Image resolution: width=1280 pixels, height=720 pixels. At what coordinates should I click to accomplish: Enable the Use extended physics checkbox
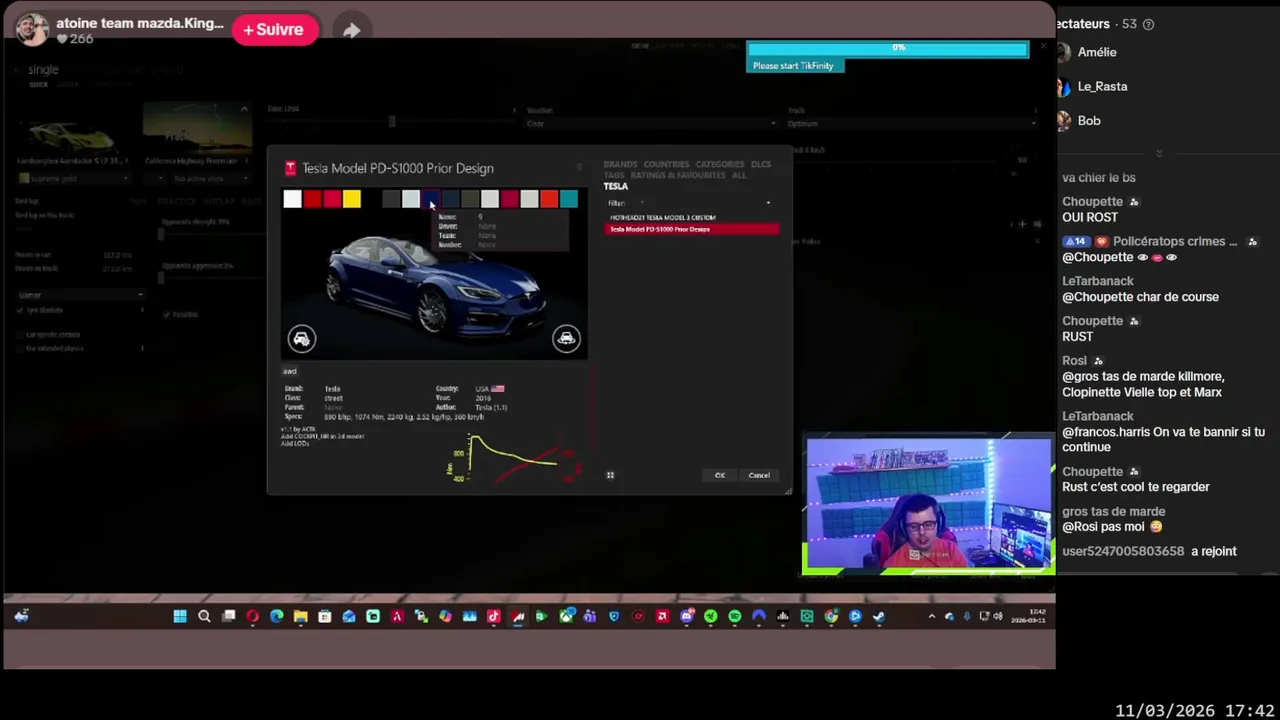tap(20, 348)
